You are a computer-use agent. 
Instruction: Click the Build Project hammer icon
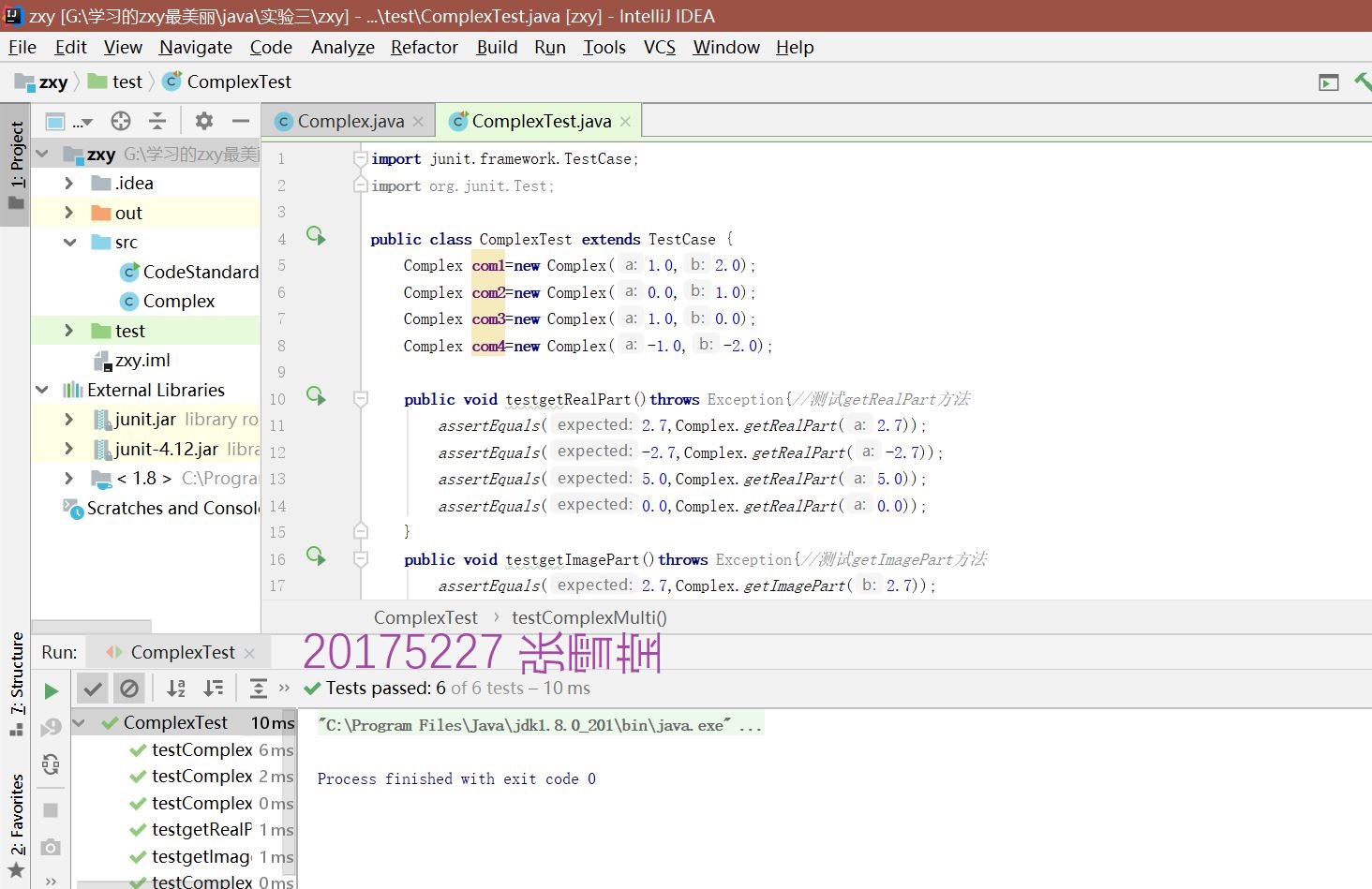1363,81
